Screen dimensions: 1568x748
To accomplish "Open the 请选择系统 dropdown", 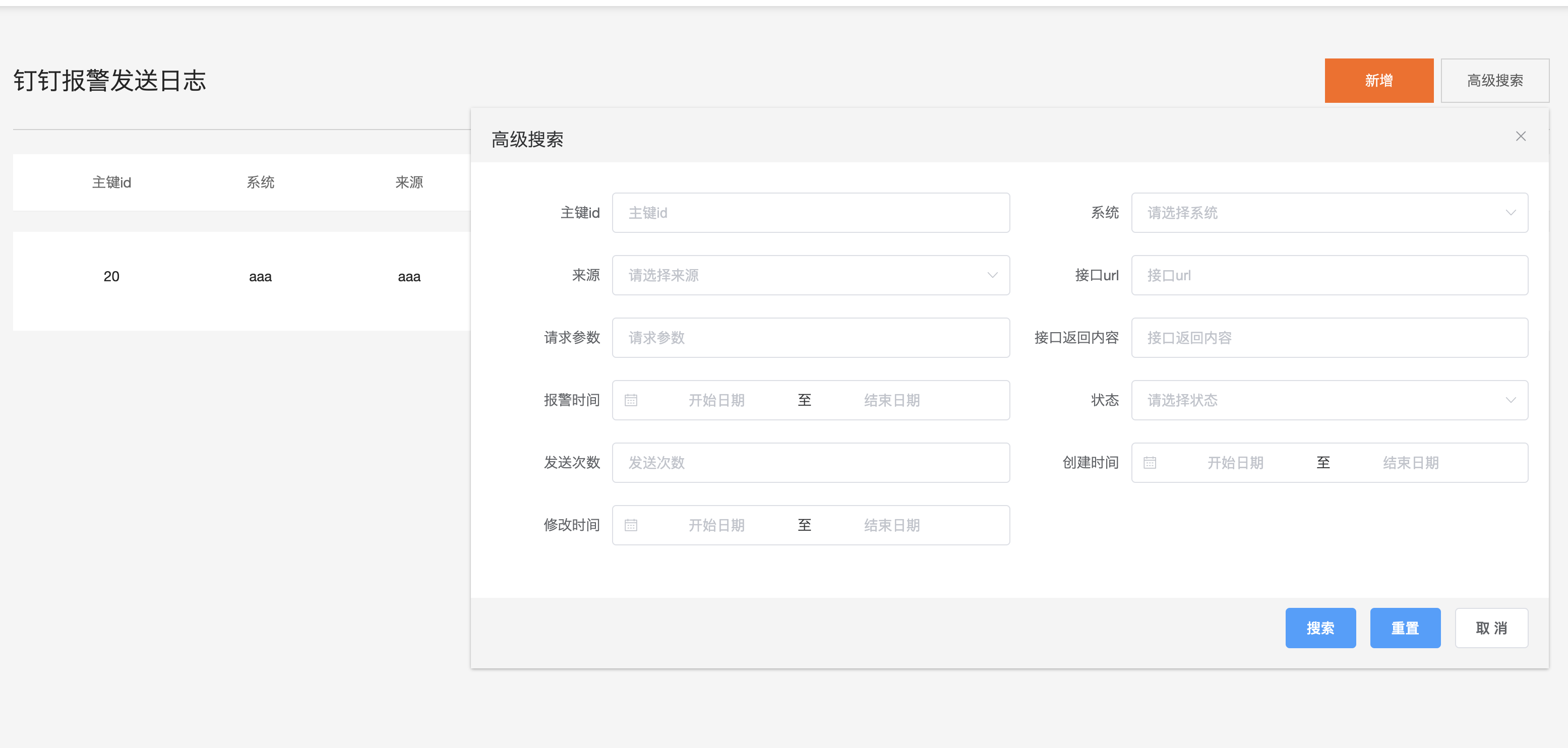I will (x=1330, y=213).
